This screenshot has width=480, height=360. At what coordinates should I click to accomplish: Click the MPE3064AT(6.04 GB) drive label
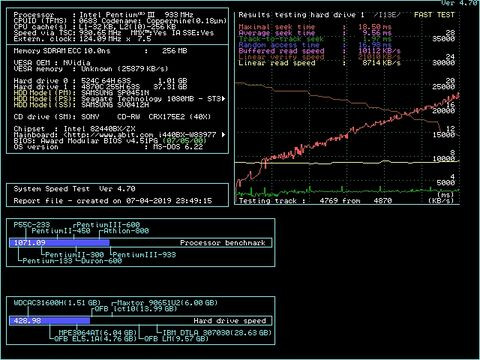98,333
